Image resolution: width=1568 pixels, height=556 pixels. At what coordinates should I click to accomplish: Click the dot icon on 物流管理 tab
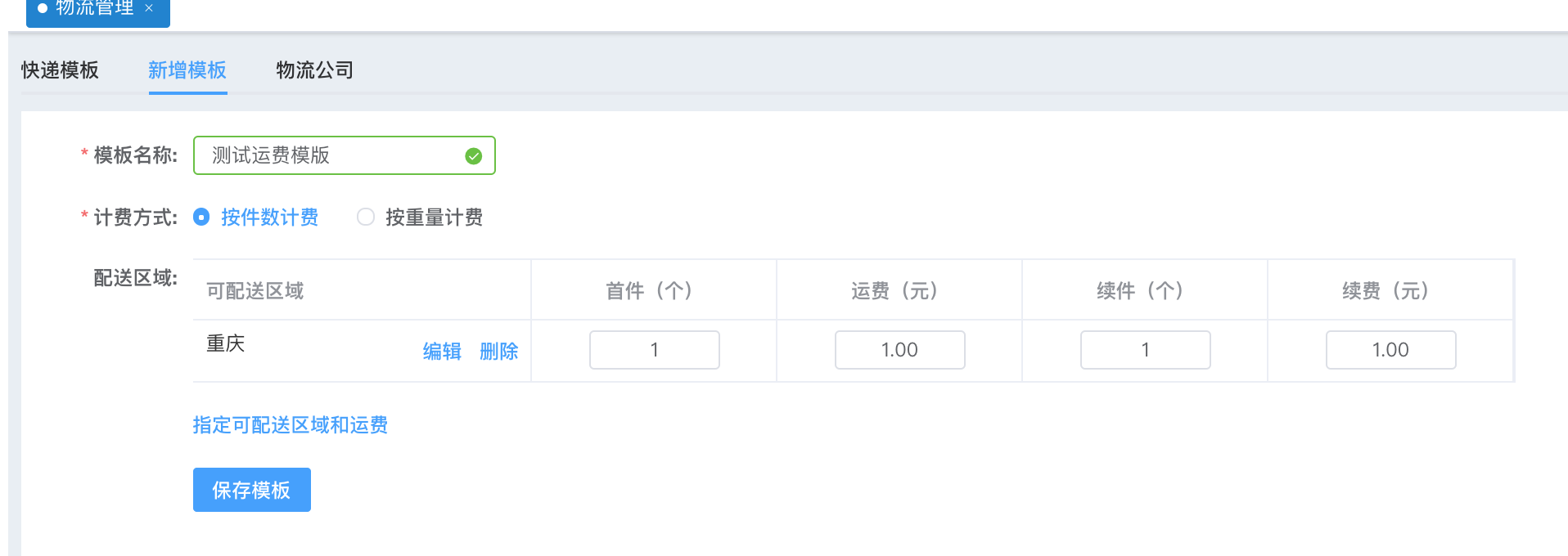point(43,8)
